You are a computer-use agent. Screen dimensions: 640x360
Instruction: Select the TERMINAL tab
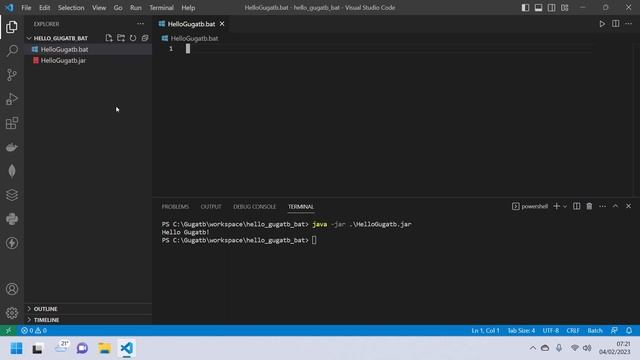tap(301, 207)
